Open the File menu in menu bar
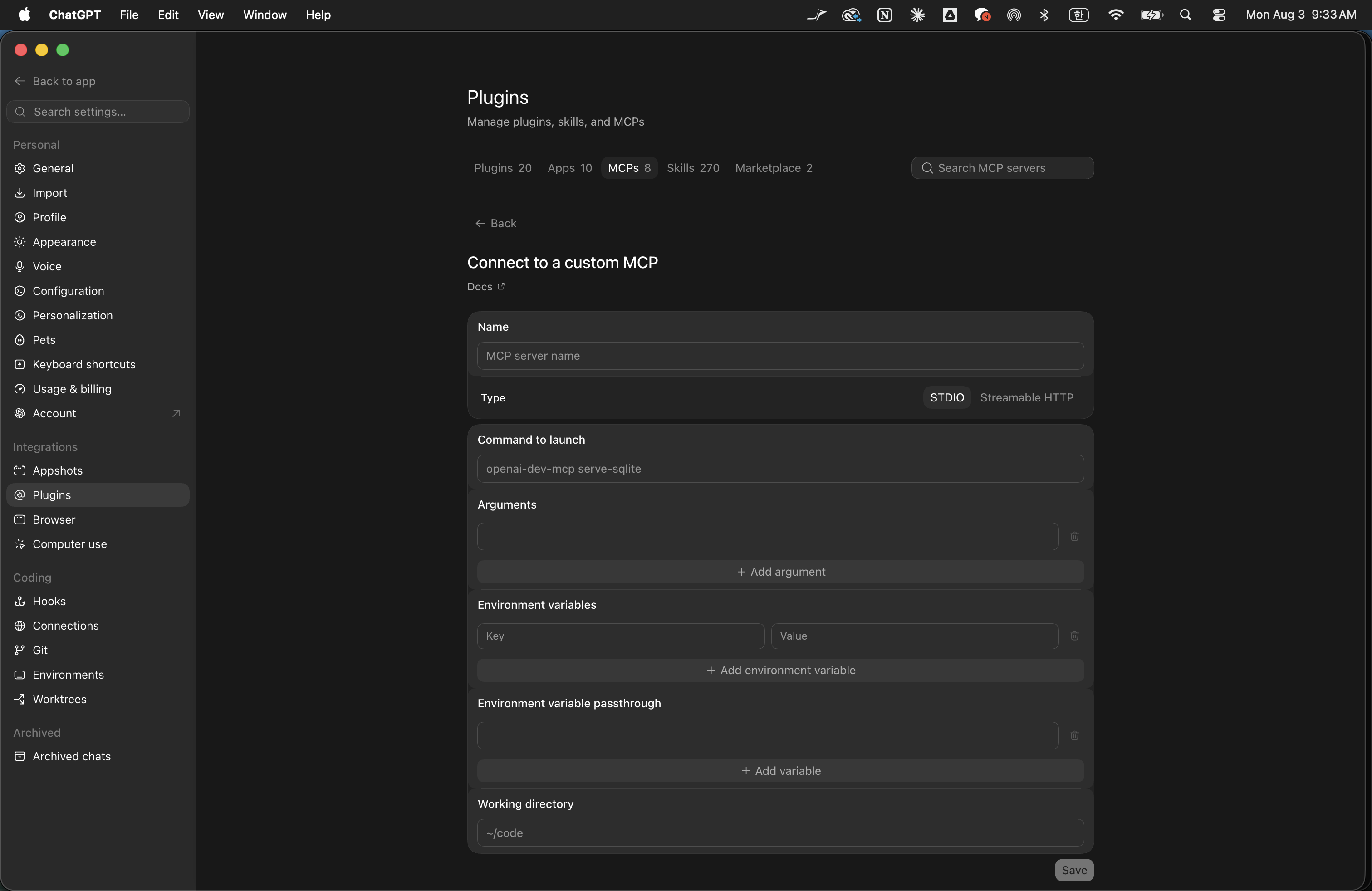Image resolution: width=1372 pixels, height=891 pixels. tap(129, 15)
